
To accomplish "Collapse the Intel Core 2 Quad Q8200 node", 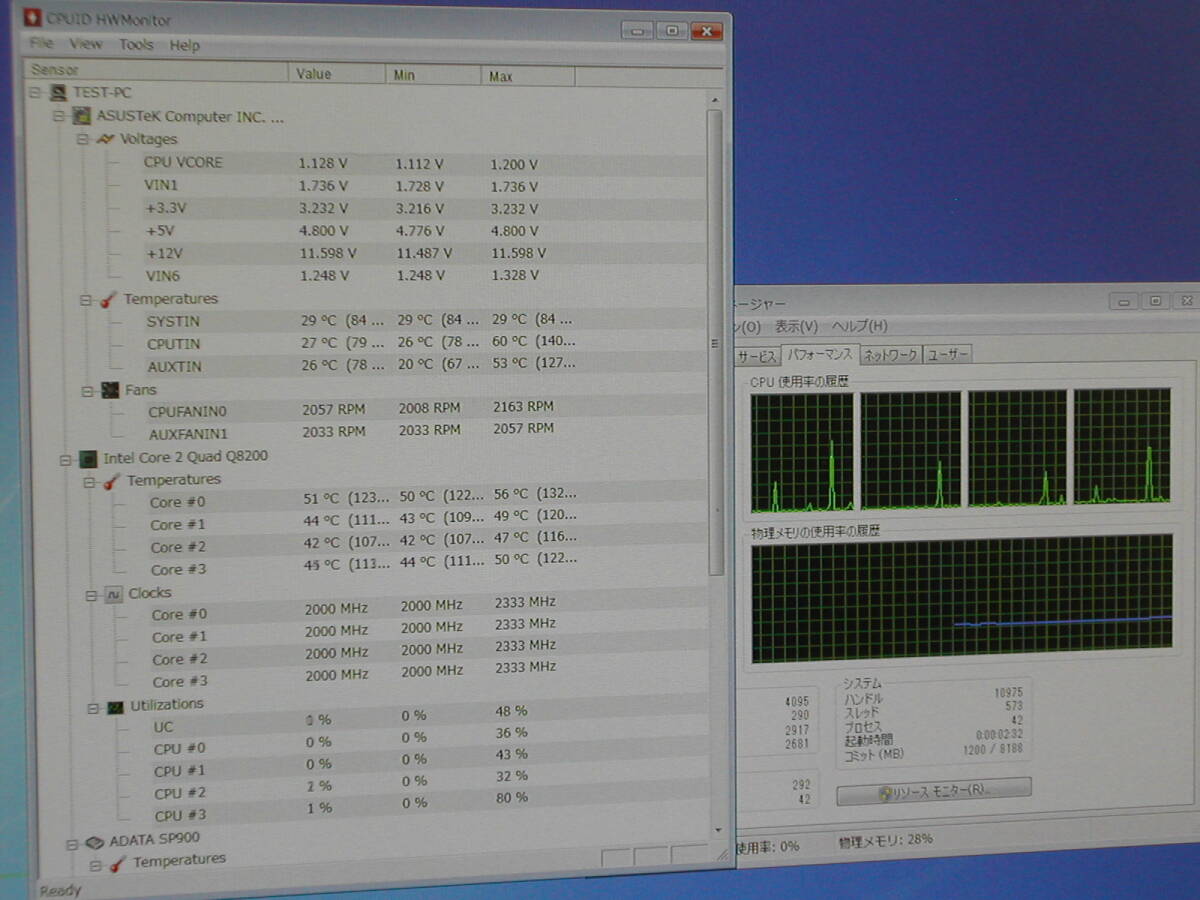I will 65,459.
